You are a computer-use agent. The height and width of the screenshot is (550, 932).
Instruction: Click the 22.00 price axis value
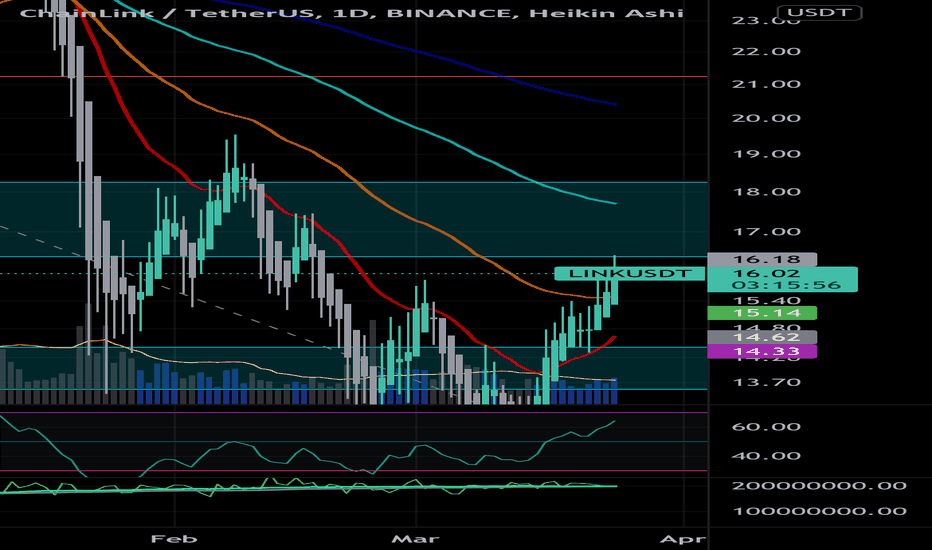point(766,51)
